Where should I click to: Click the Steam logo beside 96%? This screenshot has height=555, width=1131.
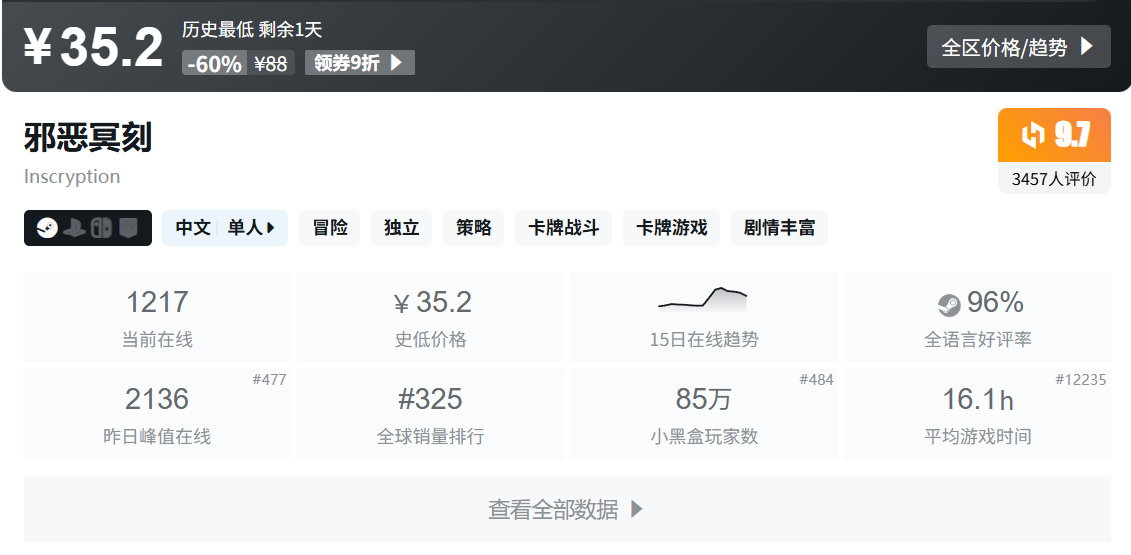pyautogui.click(x=949, y=305)
